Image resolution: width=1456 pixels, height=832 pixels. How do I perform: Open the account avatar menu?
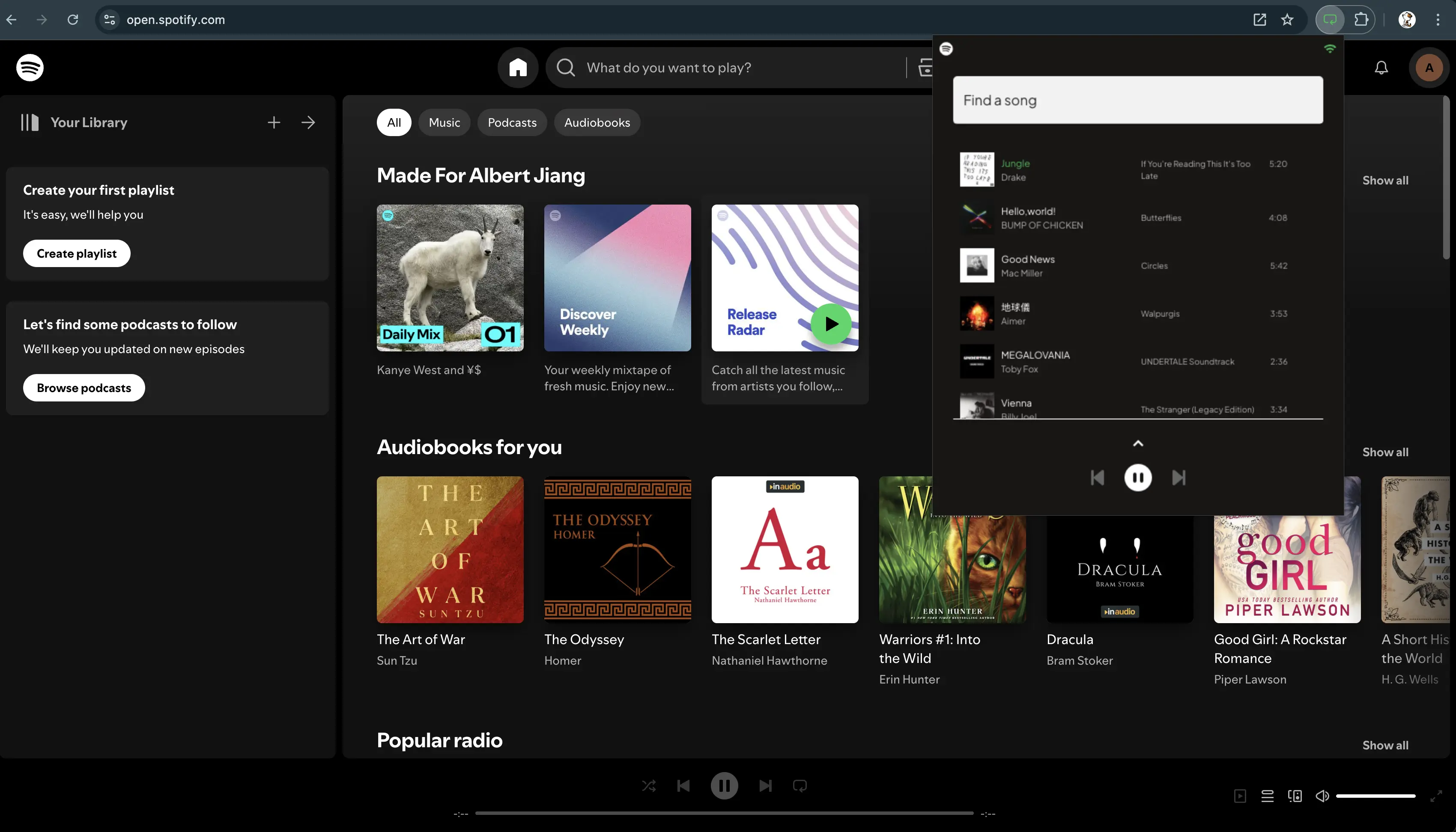pos(1429,68)
